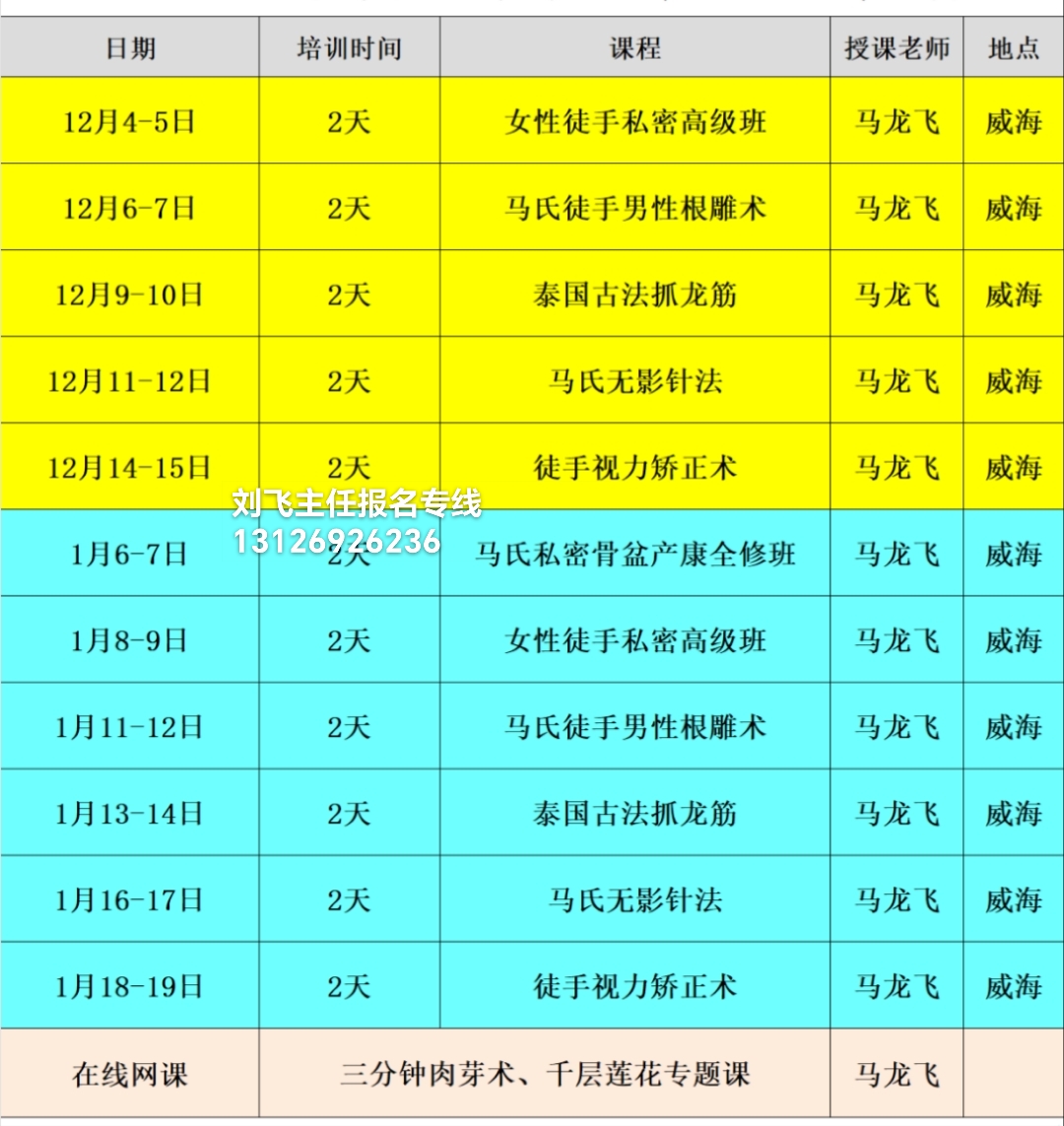Select the 12月9-10日 date cell

(x=130, y=295)
